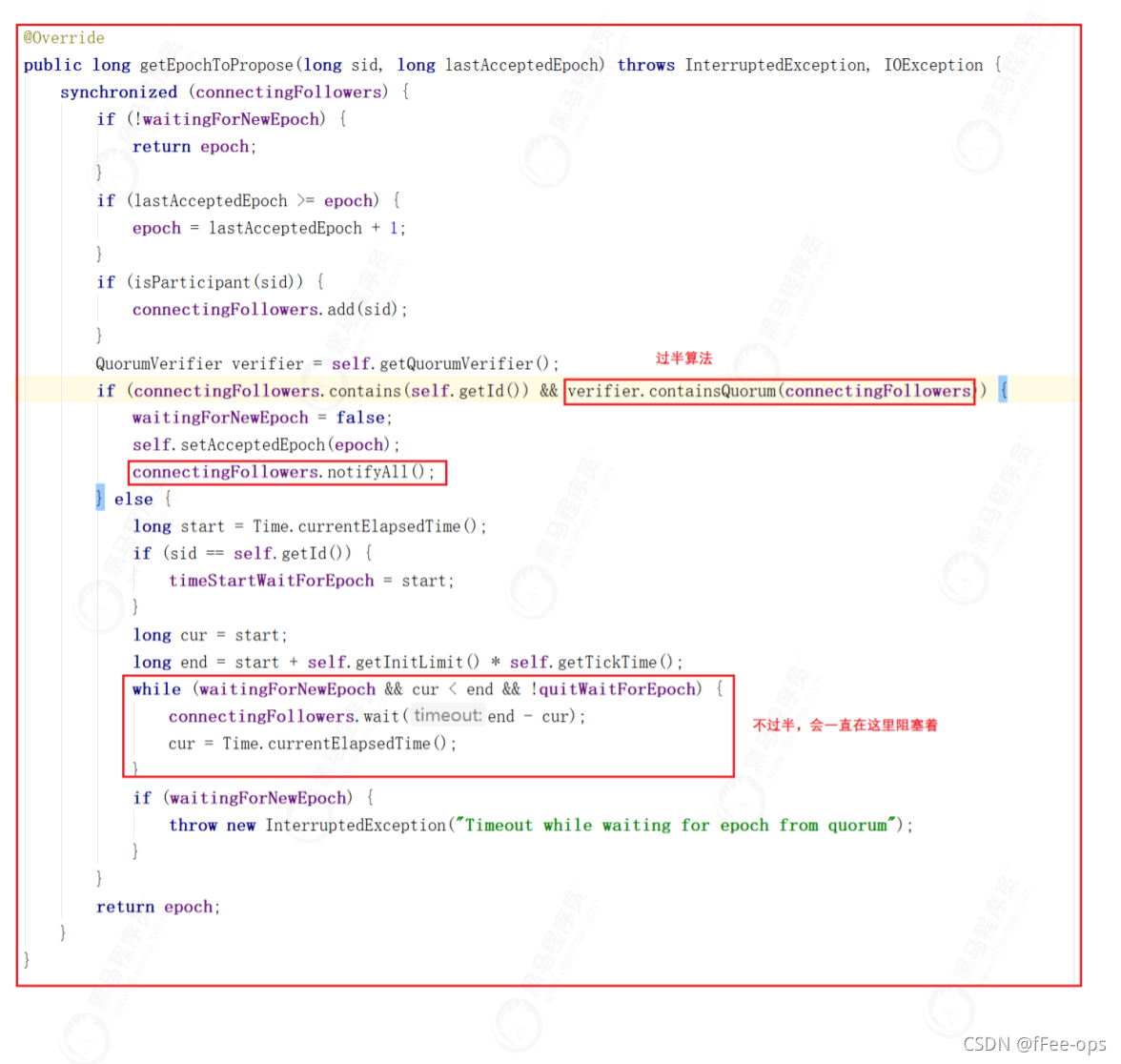Click the 'timeout:' parameter hint

[x=448, y=716]
